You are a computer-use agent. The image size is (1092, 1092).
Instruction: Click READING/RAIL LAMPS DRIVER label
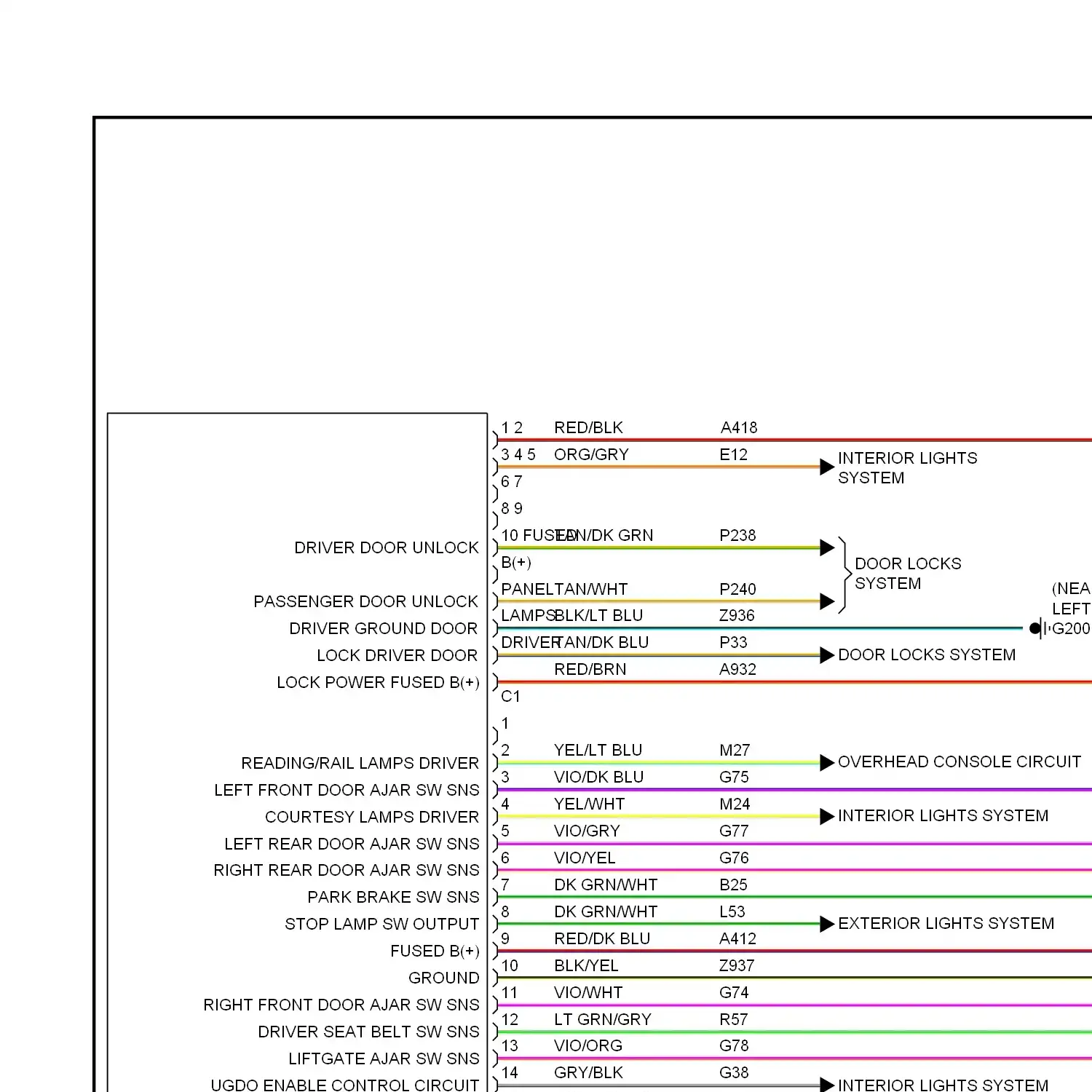[x=360, y=764]
